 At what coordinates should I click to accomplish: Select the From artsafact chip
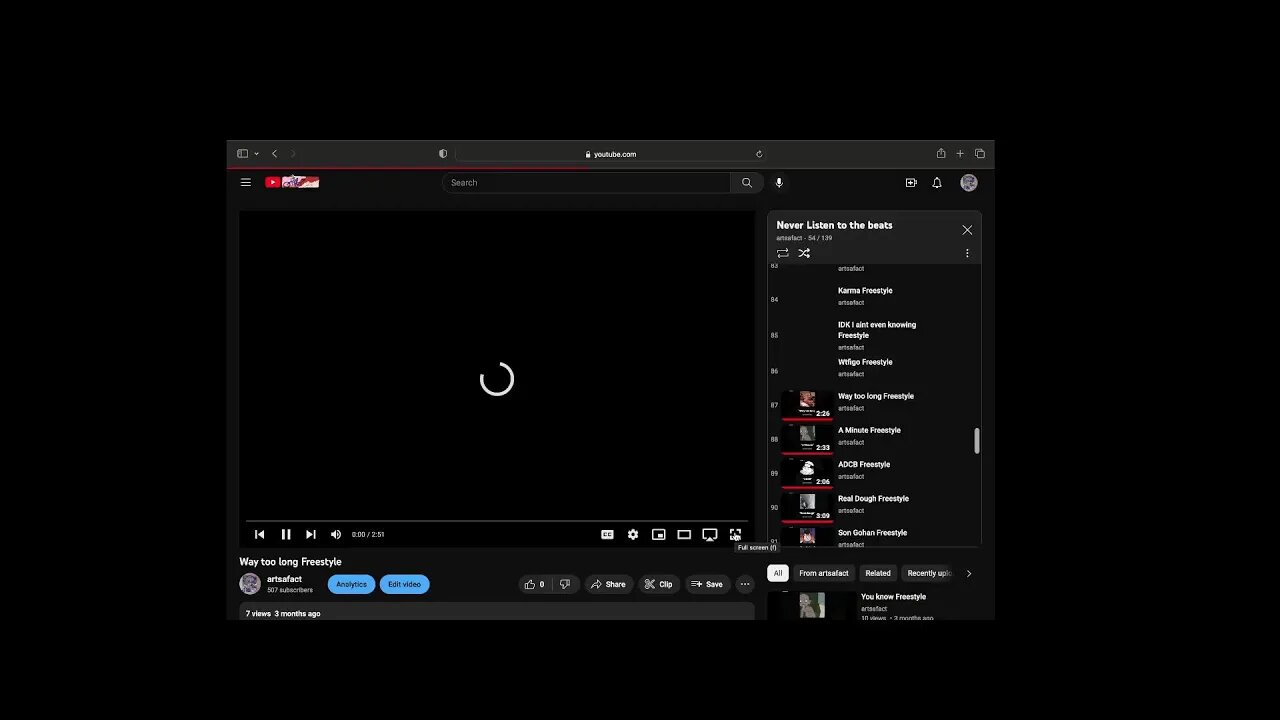824,573
